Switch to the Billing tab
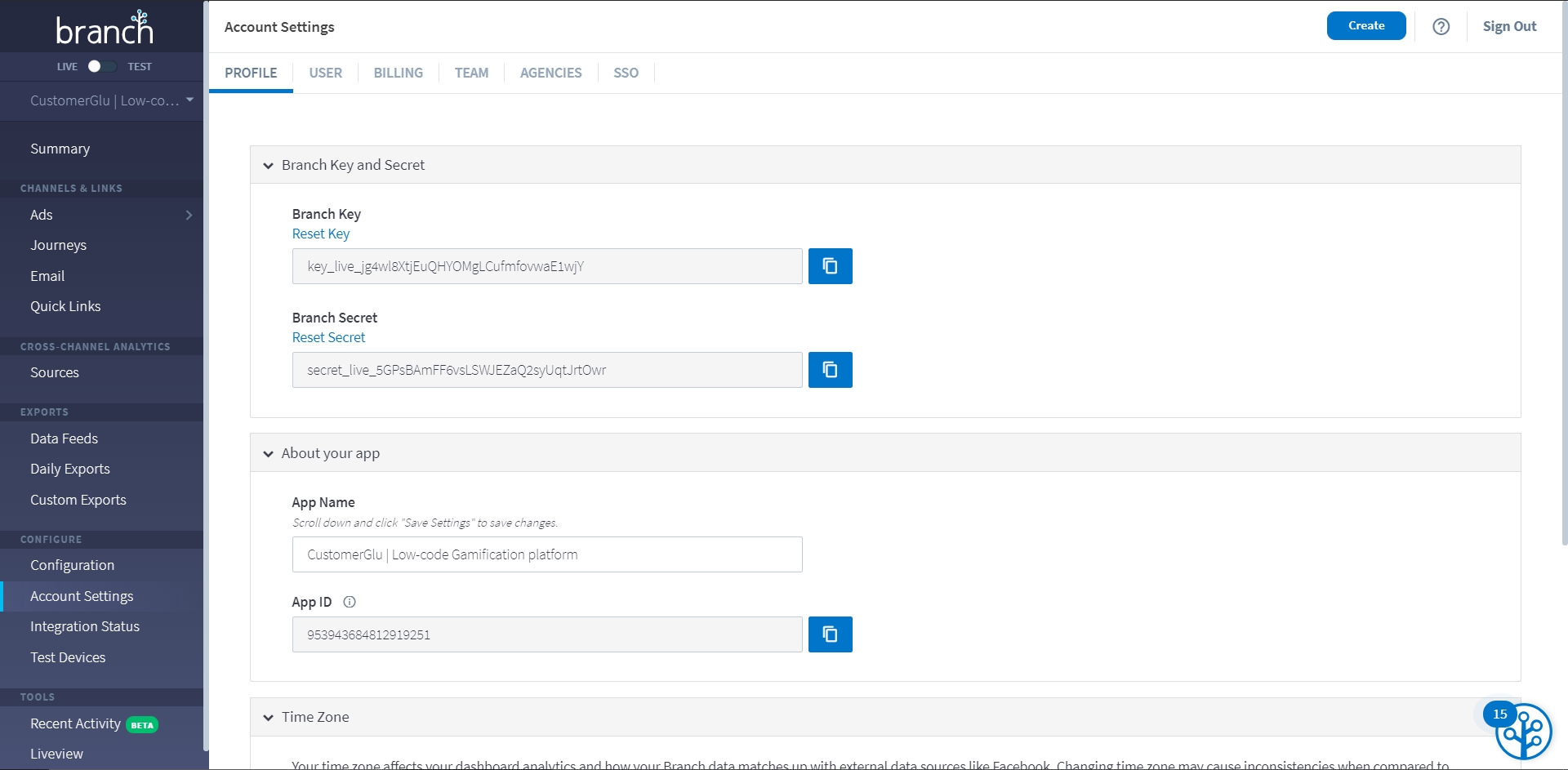The image size is (1568, 770). click(x=398, y=73)
